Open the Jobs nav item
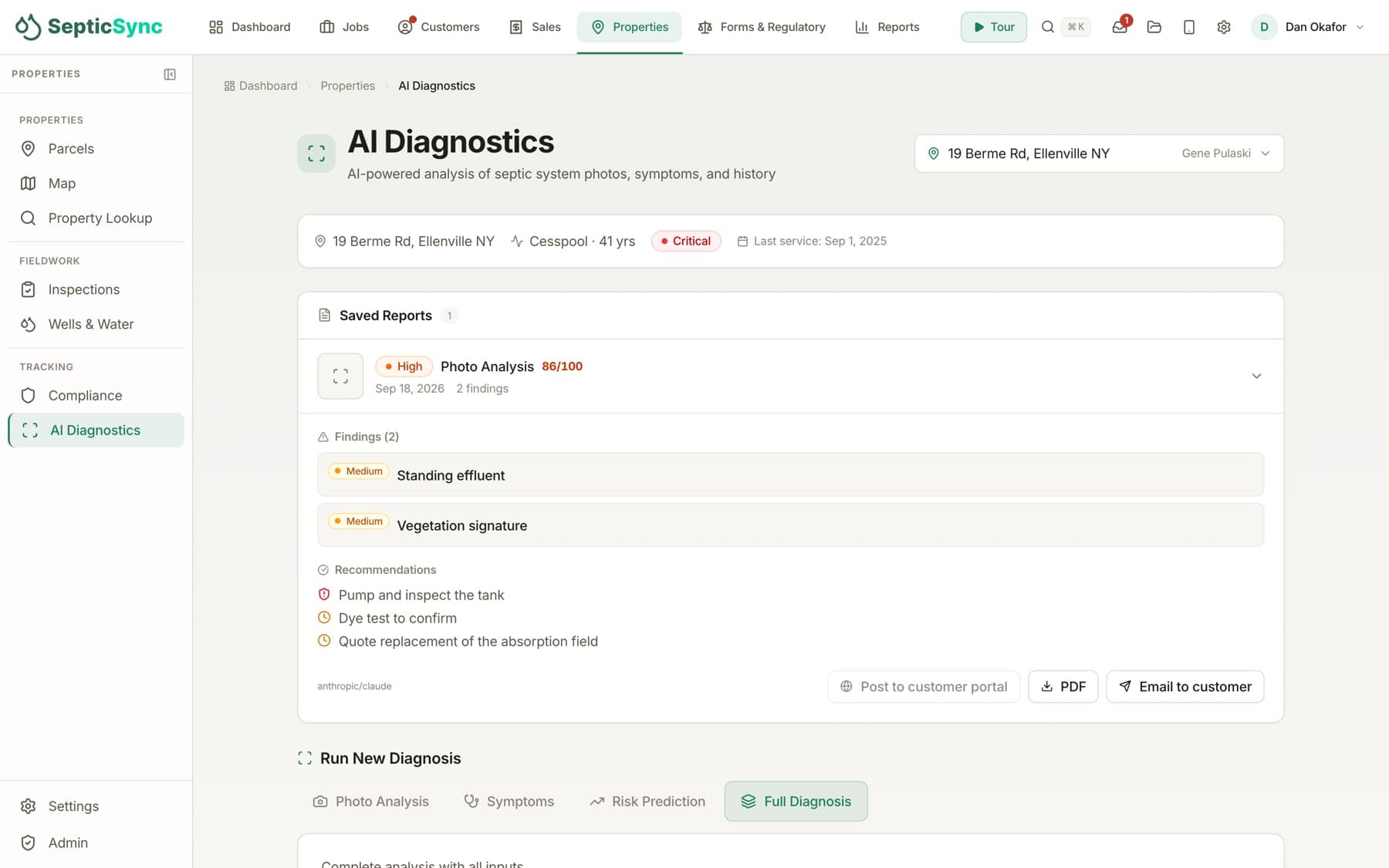Screen dimensions: 1389x868 (x=344, y=27)
